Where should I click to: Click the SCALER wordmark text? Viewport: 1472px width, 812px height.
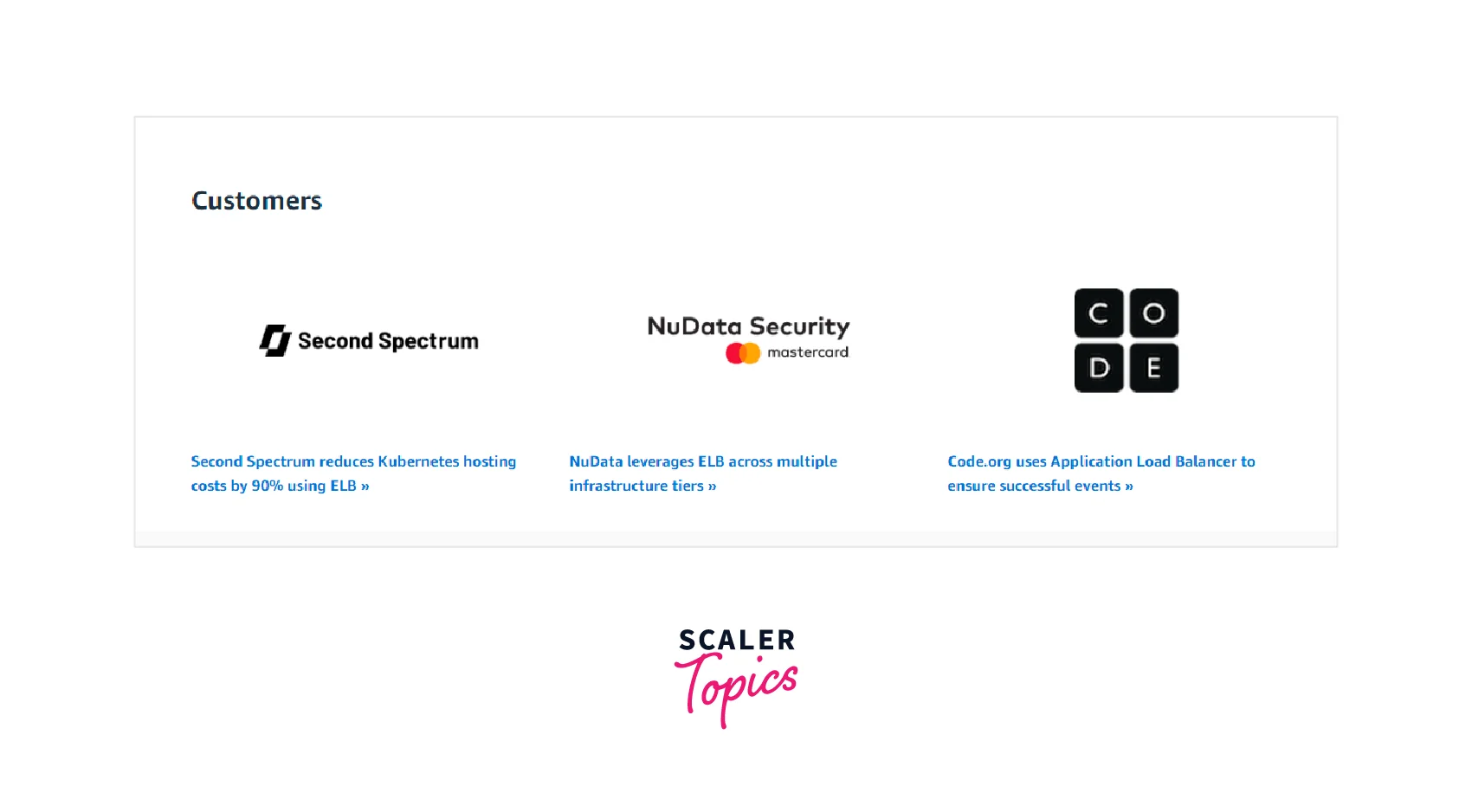coord(737,641)
